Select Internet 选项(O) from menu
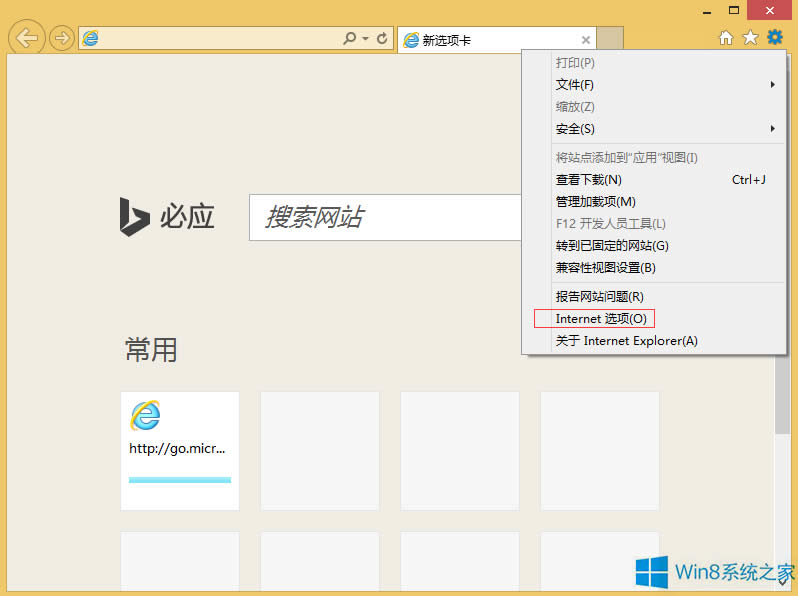798x596 pixels. (601, 319)
